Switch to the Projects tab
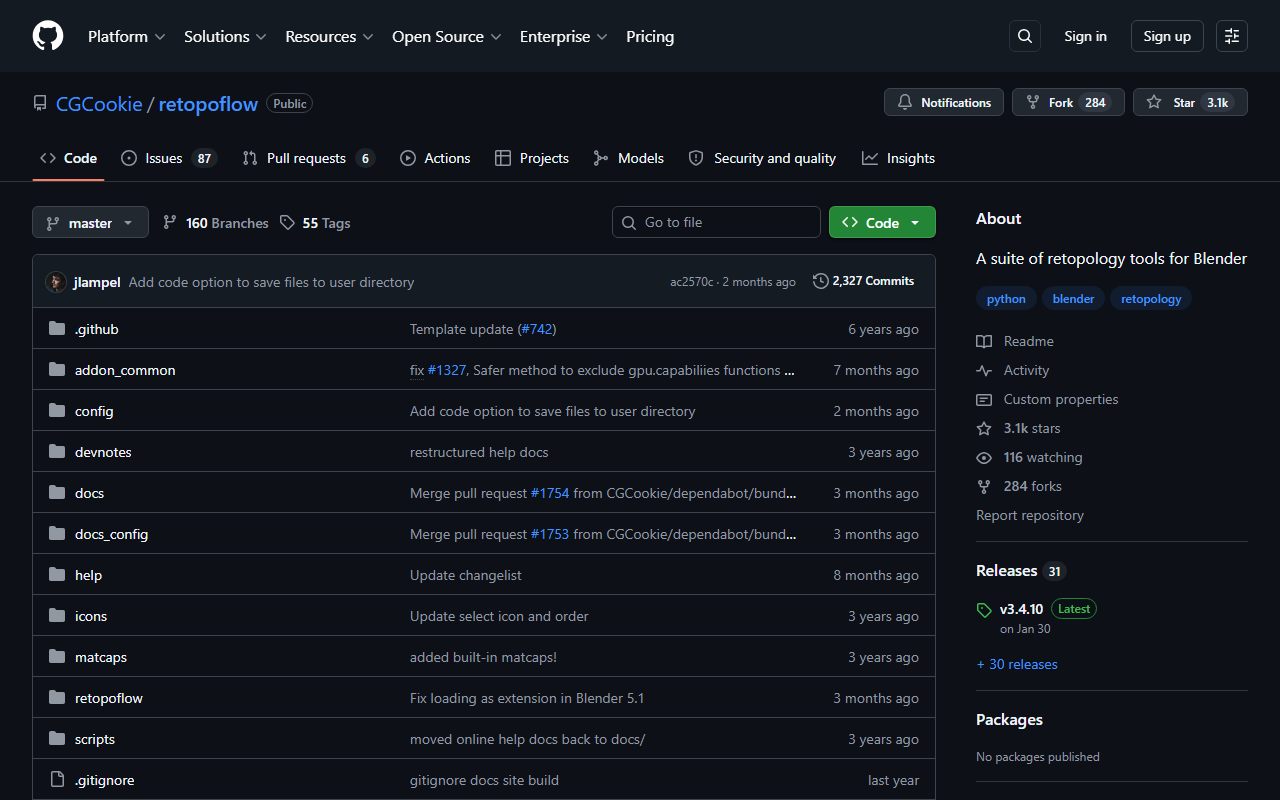1280x800 pixels. pos(532,158)
